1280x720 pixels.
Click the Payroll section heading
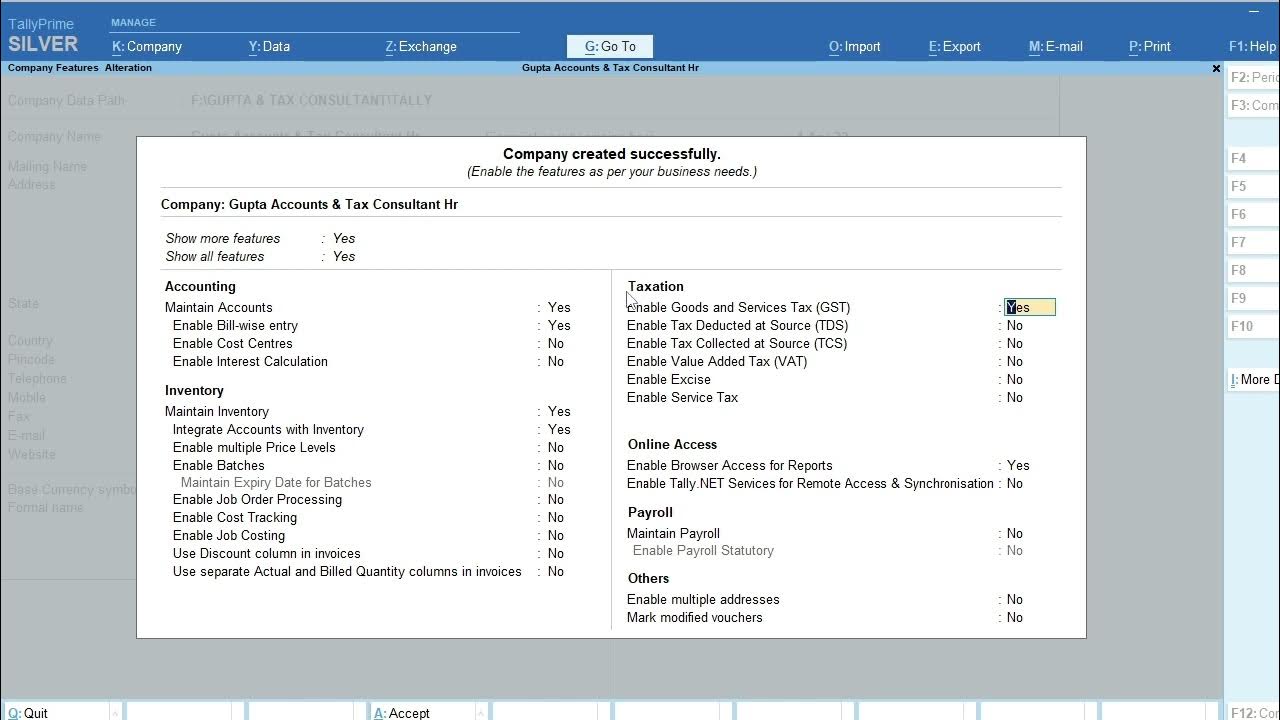click(650, 513)
